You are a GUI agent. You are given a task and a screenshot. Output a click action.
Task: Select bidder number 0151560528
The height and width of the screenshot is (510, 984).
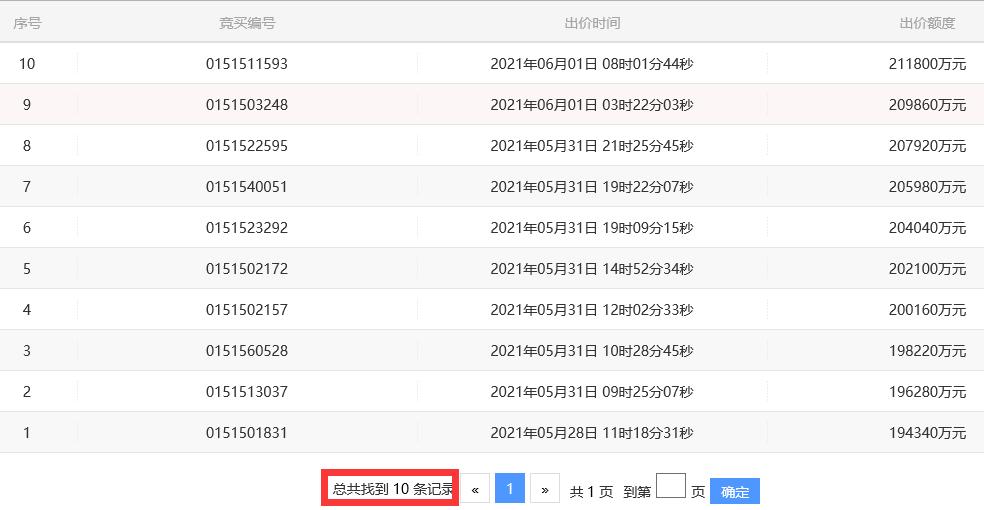point(247,351)
